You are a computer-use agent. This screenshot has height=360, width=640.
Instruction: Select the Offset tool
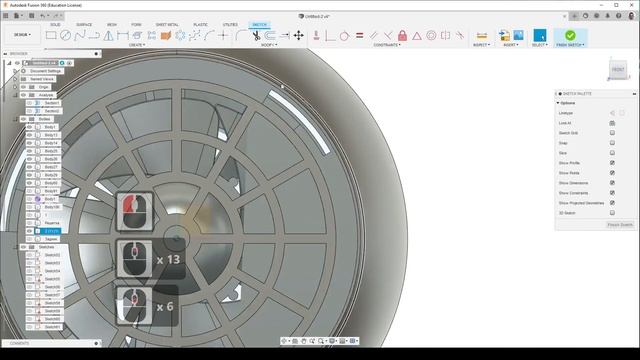pos(270,36)
